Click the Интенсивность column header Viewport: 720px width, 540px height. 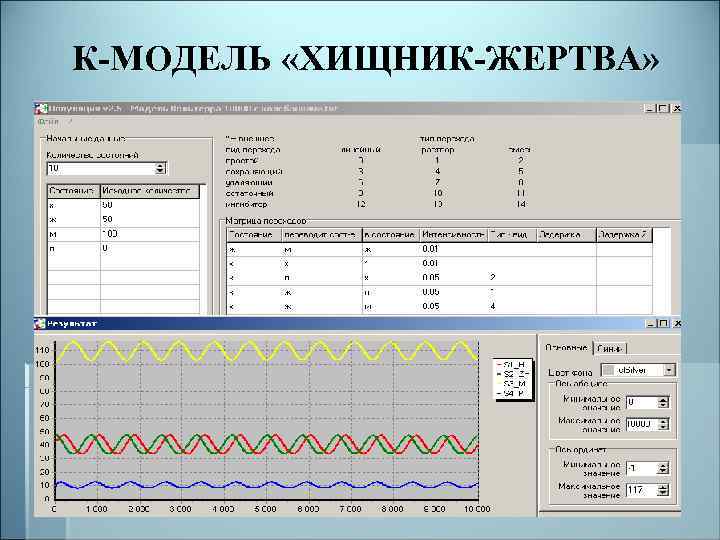pyautogui.click(x=453, y=235)
